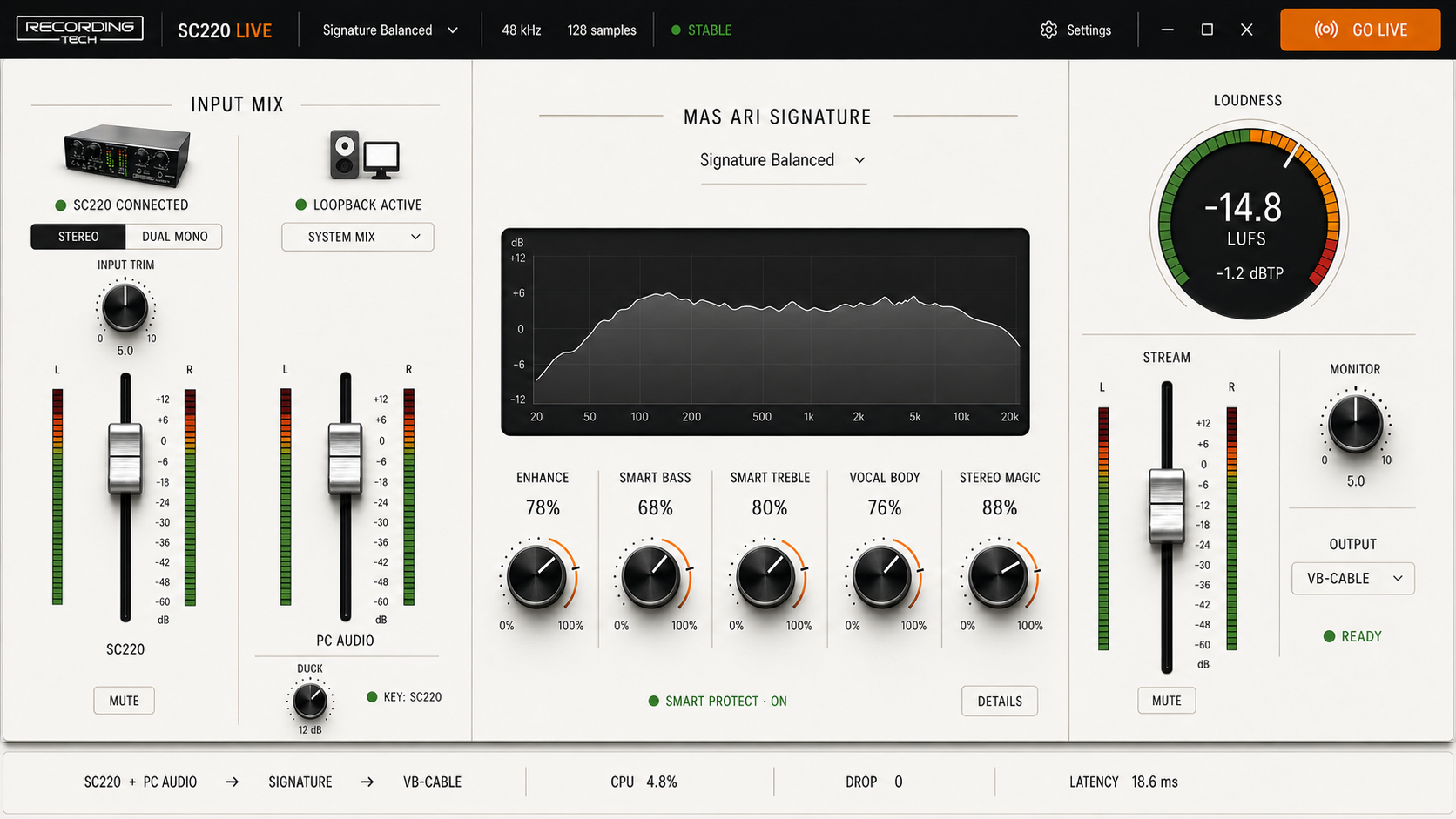1456x819 pixels.
Task: Click the Smart Bass knob
Action: coord(652,574)
